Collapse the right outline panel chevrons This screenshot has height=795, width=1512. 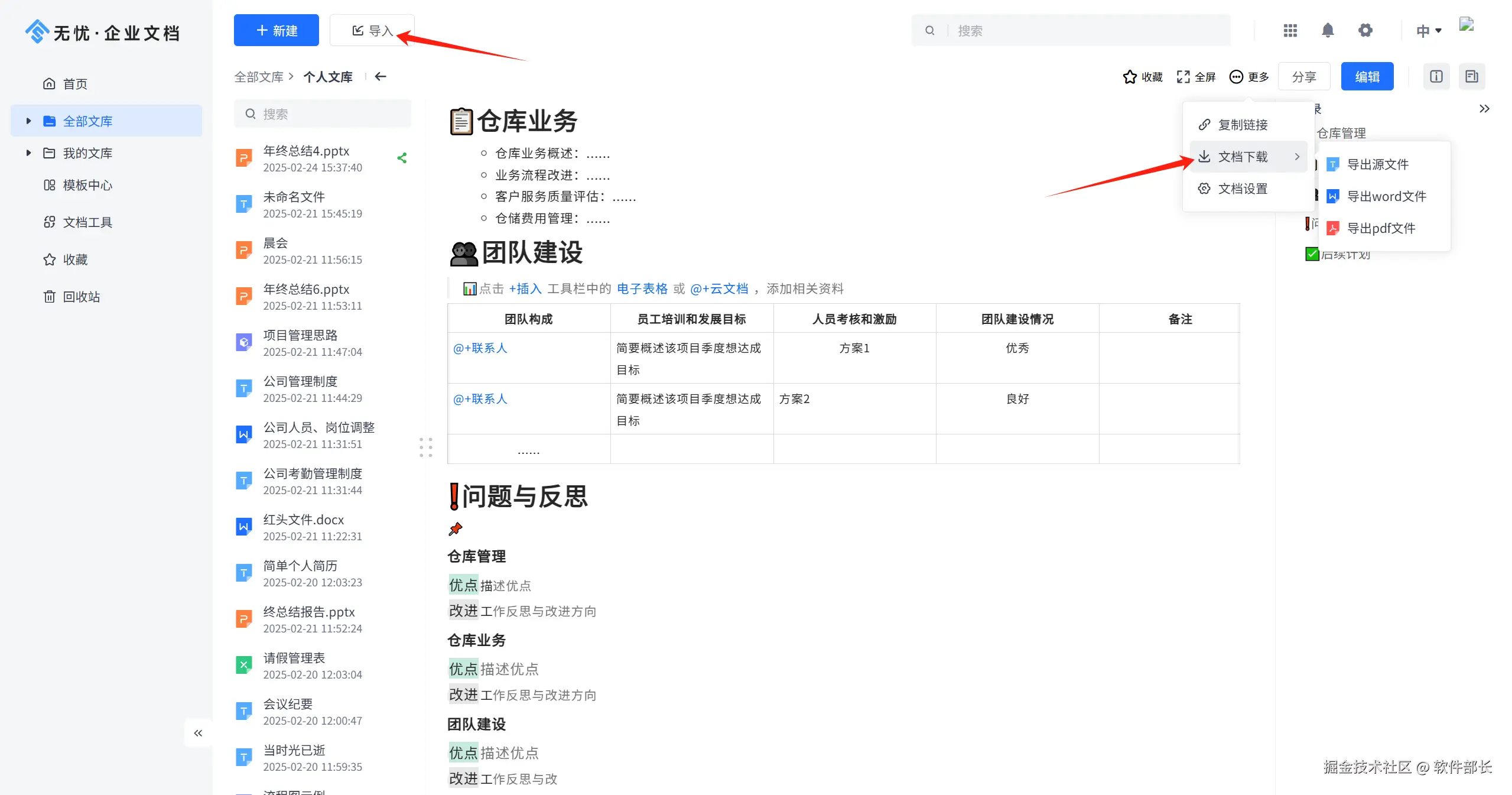coord(1484,109)
